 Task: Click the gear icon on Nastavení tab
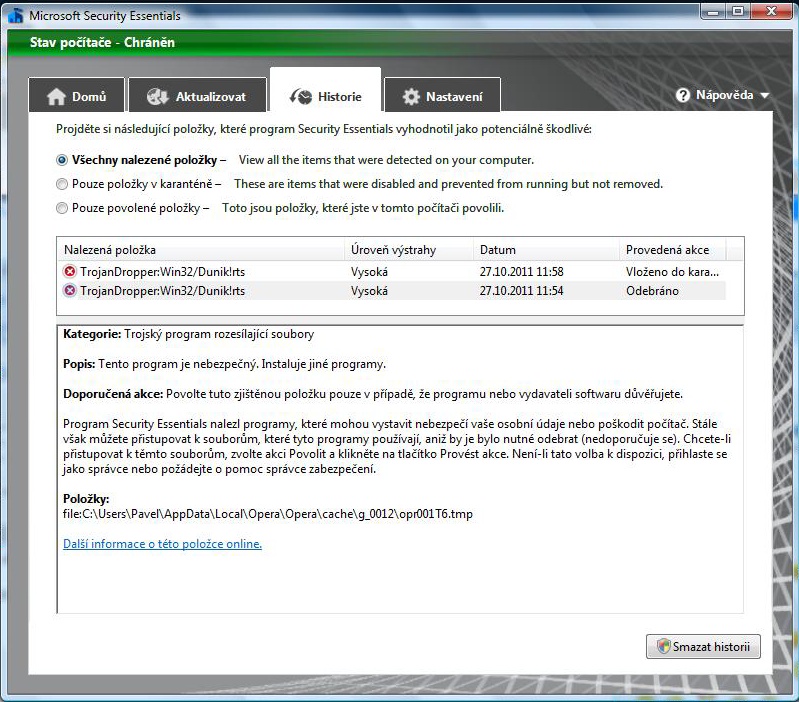[411, 96]
